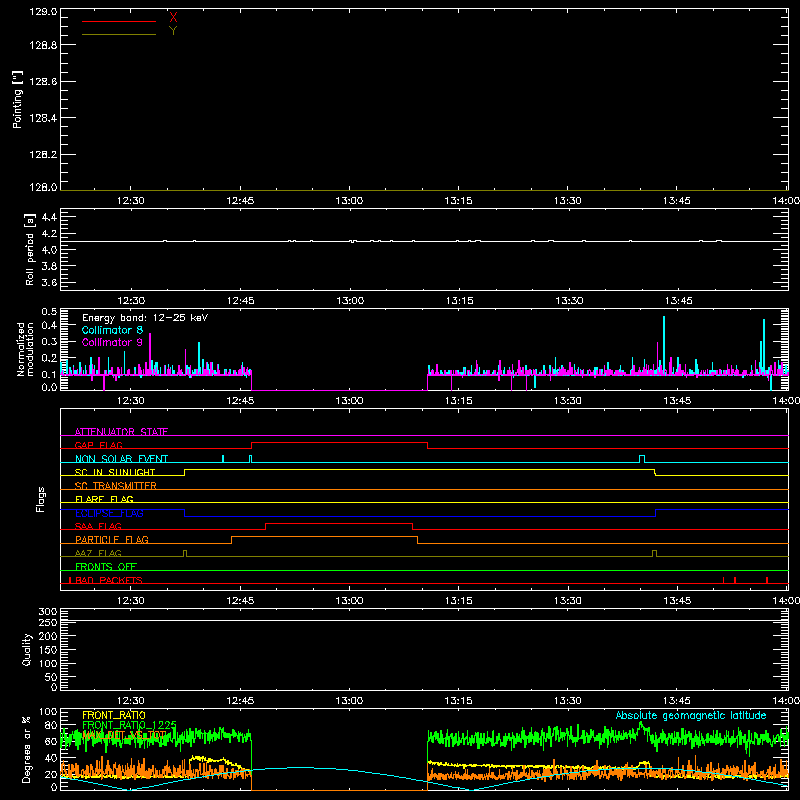Viewport: 800px width, 800px height.
Task: Click the raised PARTICLE_FLAG segment
Action: coord(324,537)
